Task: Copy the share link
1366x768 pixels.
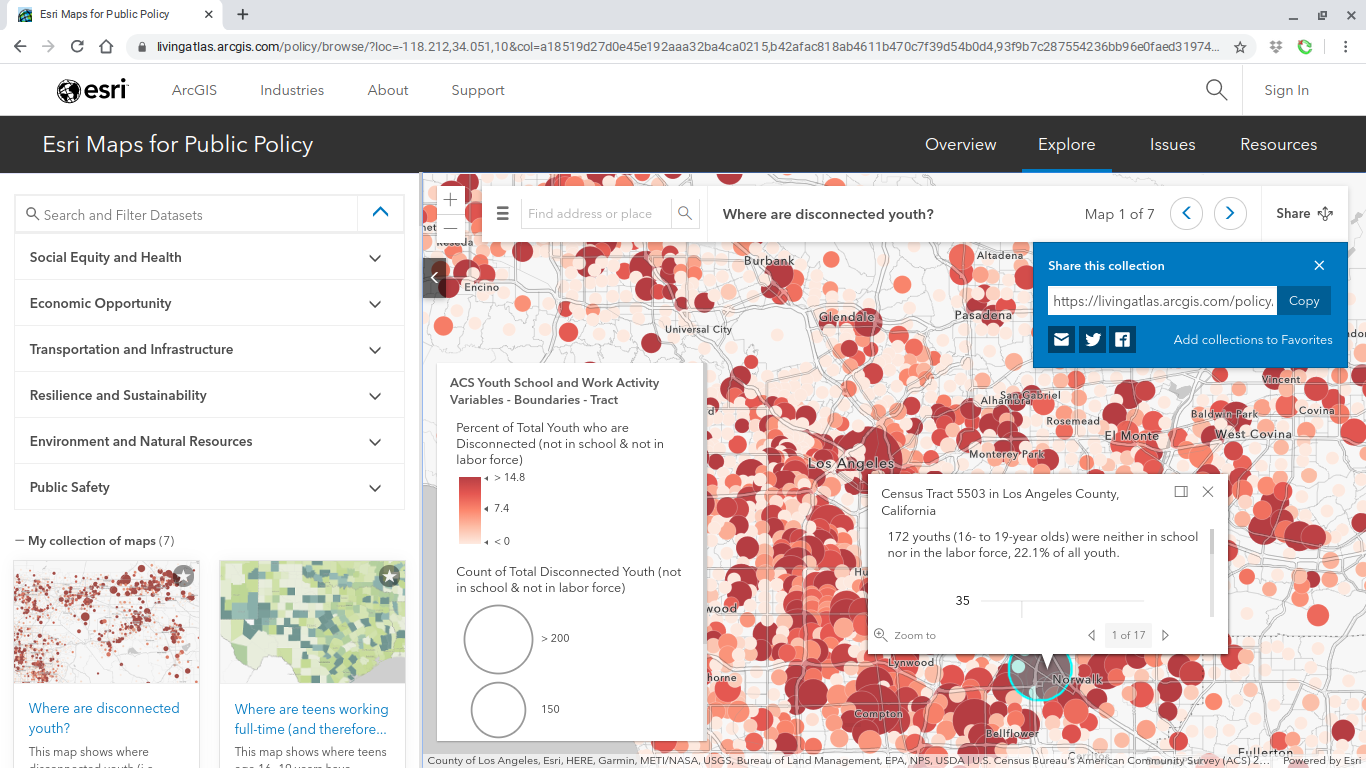Action: (1304, 301)
